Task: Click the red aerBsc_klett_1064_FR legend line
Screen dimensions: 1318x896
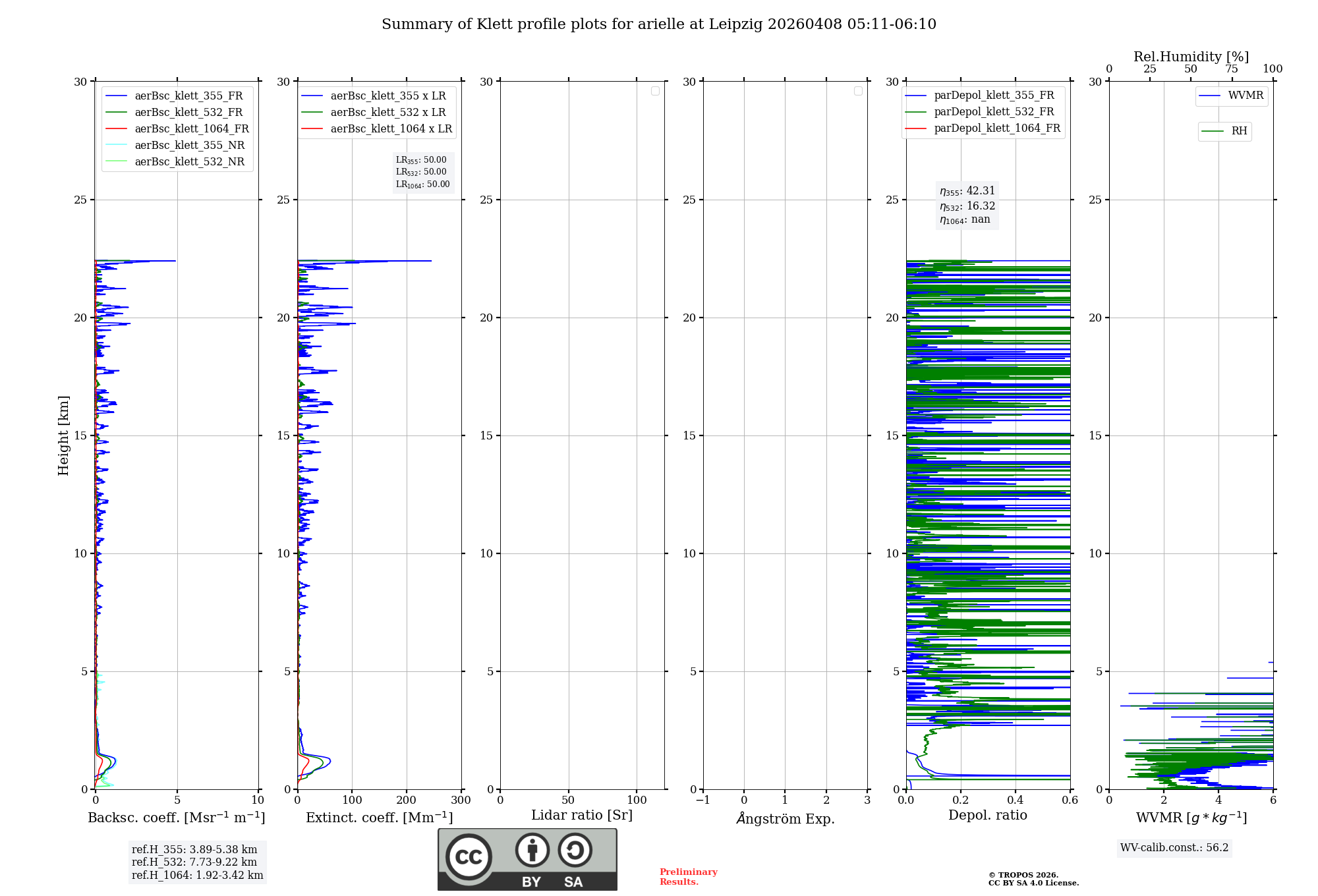Action: 116,129
